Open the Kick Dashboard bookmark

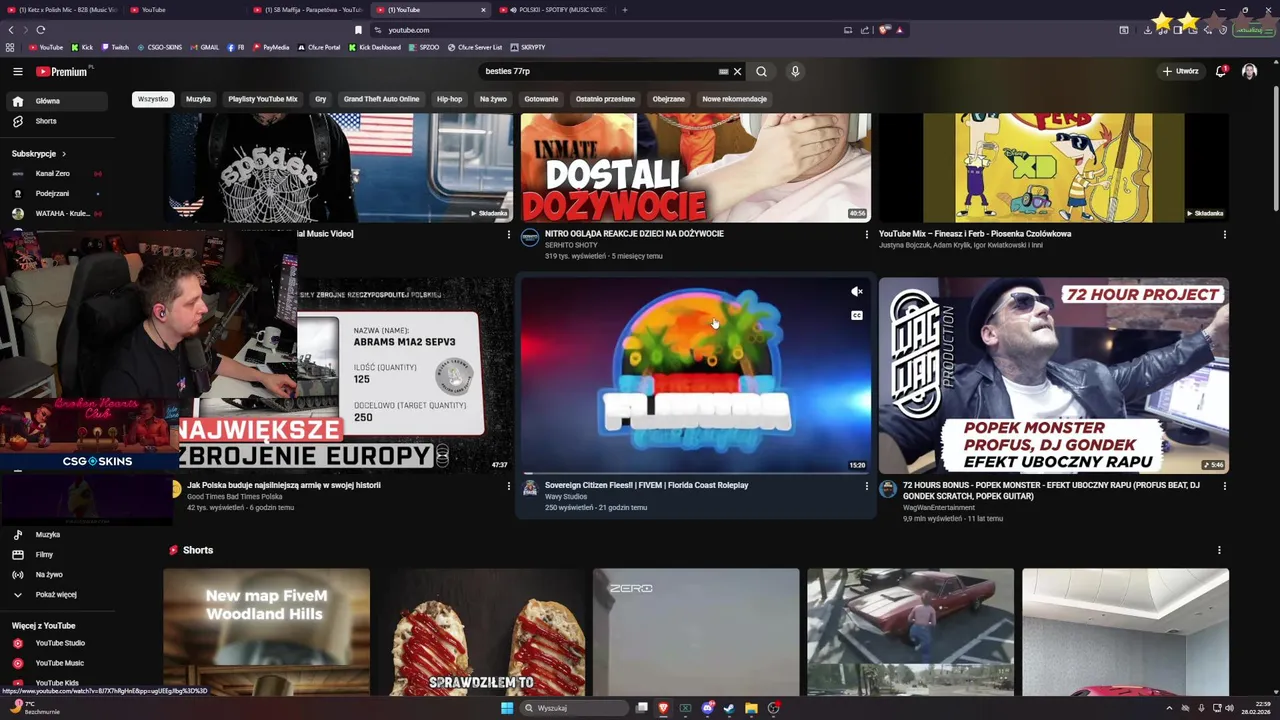[x=374, y=47]
